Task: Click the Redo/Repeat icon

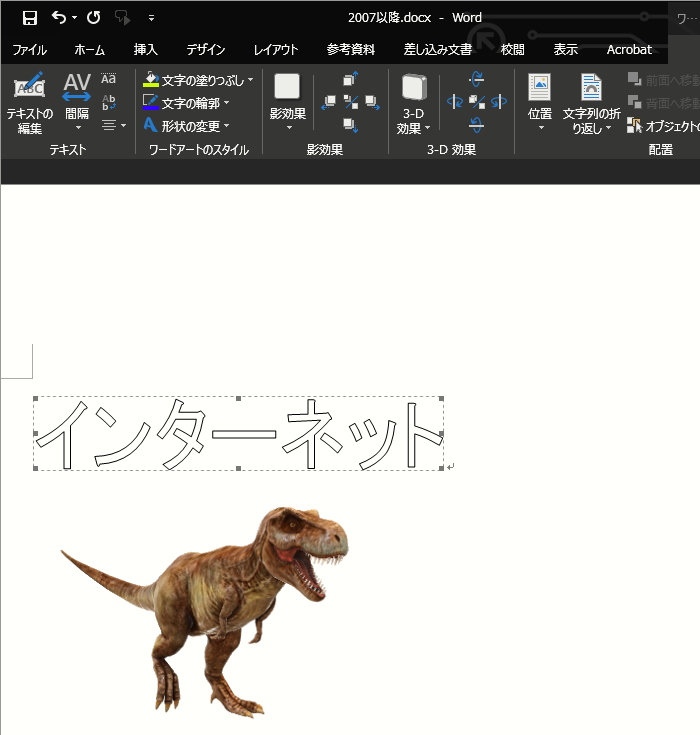Action: pos(94,18)
